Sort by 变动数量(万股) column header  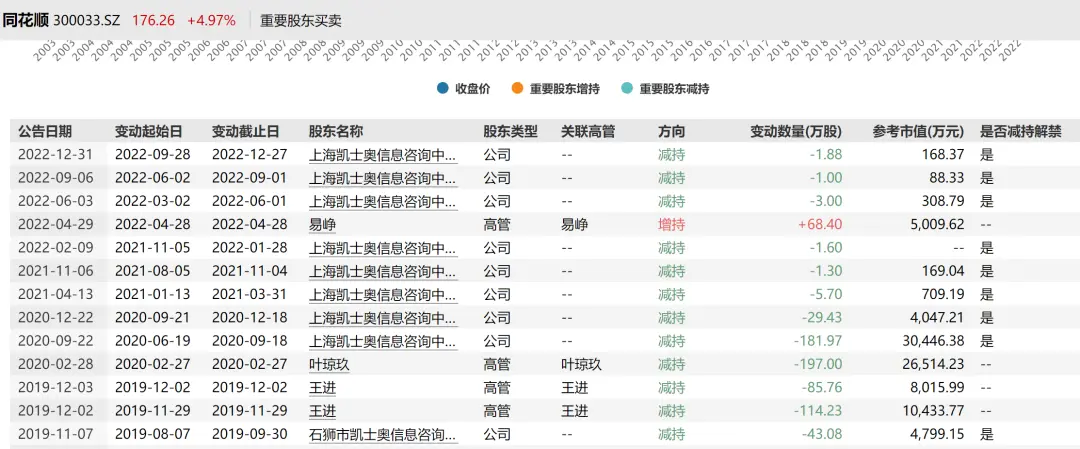point(796,131)
